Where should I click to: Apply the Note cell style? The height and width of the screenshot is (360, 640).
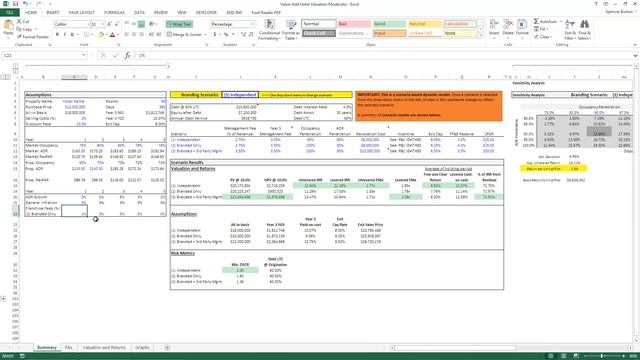click(x=460, y=33)
